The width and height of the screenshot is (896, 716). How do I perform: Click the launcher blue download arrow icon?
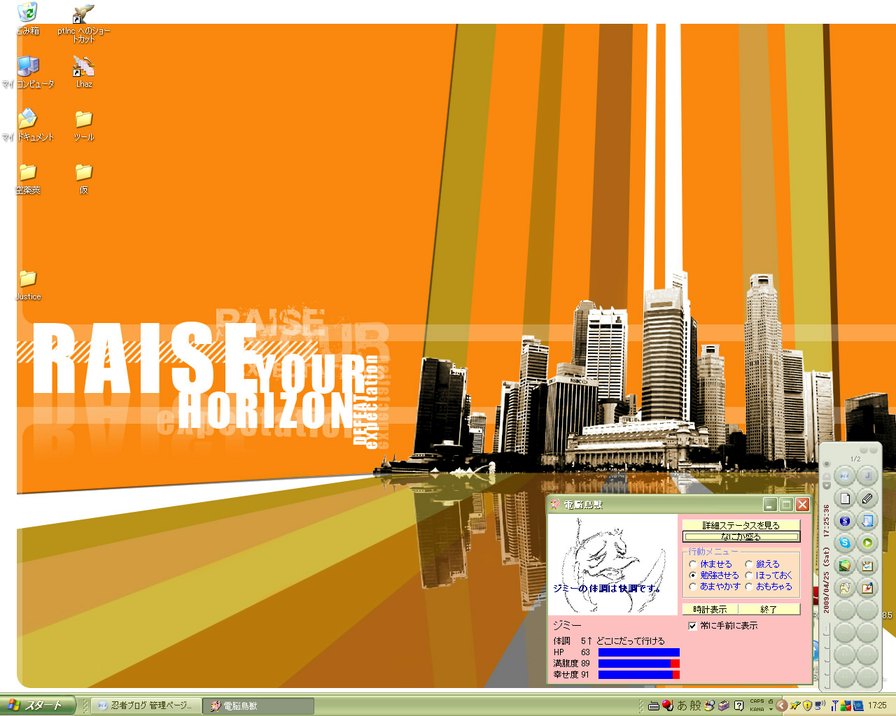pyautogui.click(x=867, y=521)
